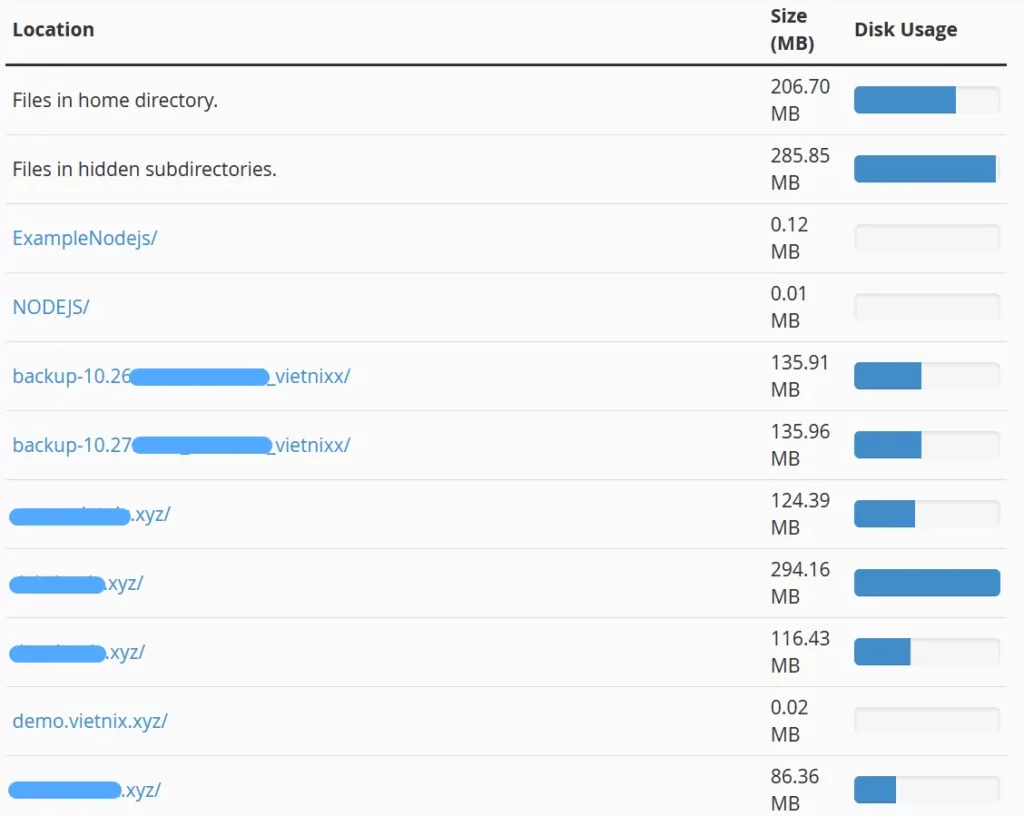Open the demo.vietnix.xyz/ directory link
This screenshot has width=1024, height=816.
pos(90,720)
